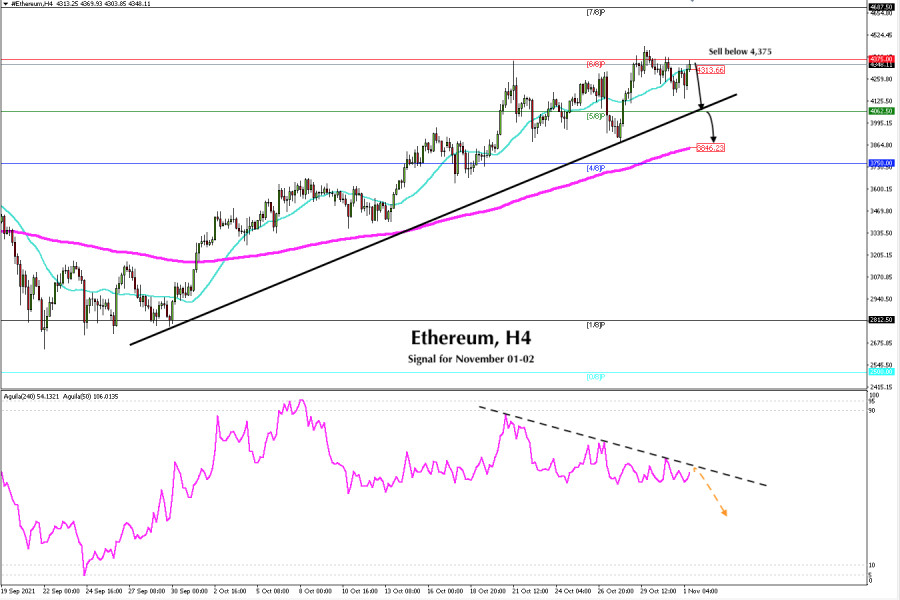Click the 2415.15 price axis value
Viewport: 900px width, 600px height.
pyautogui.click(x=881, y=388)
